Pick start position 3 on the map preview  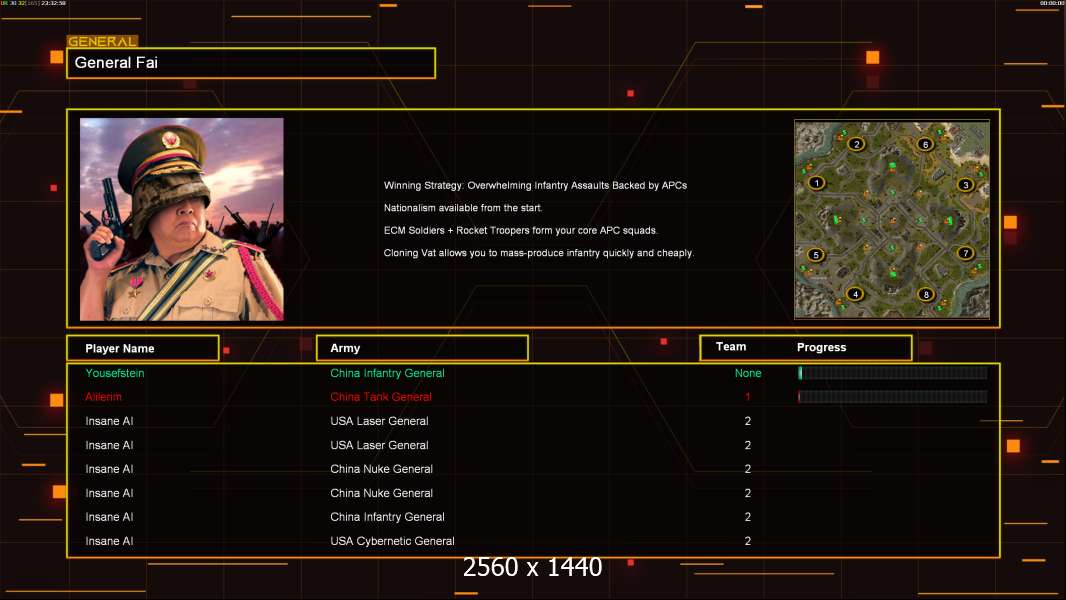(x=965, y=184)
